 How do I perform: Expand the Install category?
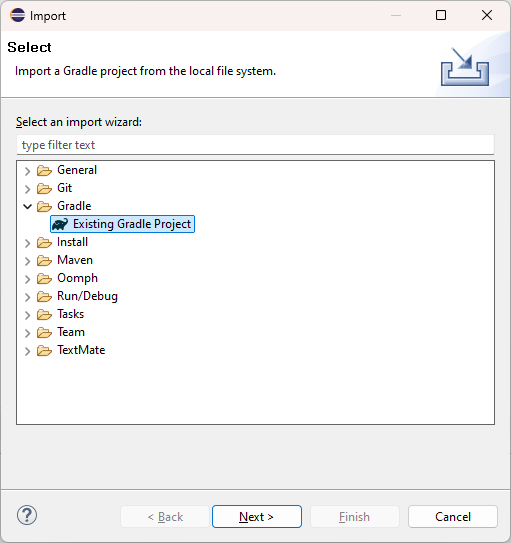(x=28, y=243)
